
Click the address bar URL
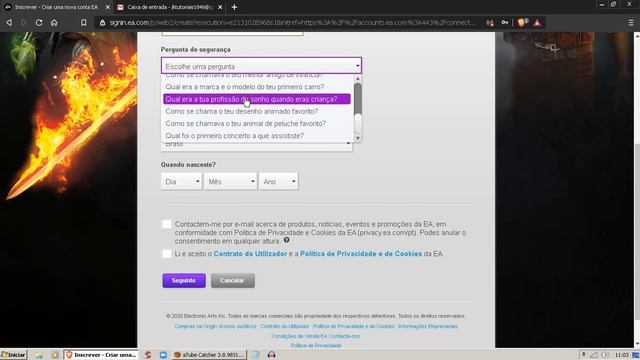pos(292,22)
